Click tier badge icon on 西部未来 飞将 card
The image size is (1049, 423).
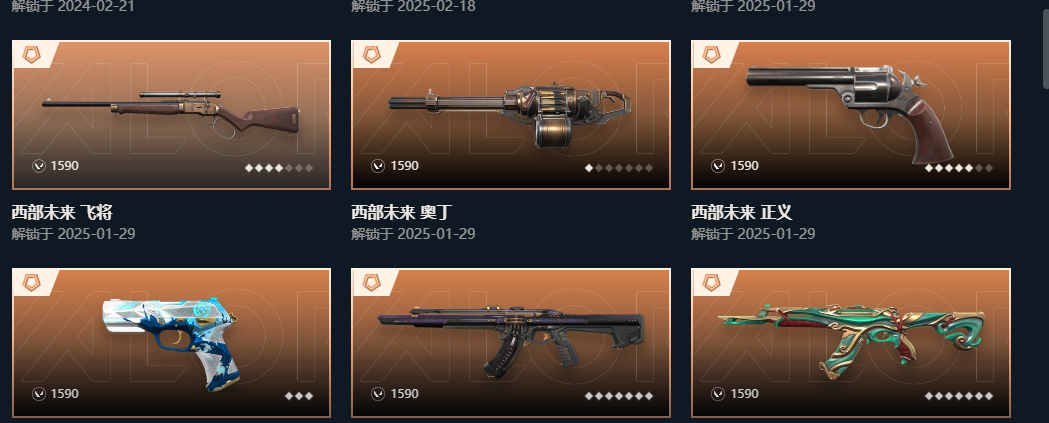click(31, 55)
